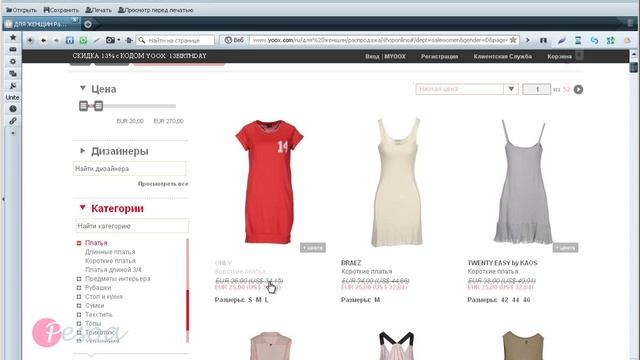This screenshot has height=360, width=640.
Task: Click the right price slider handle
Action: 98,106
